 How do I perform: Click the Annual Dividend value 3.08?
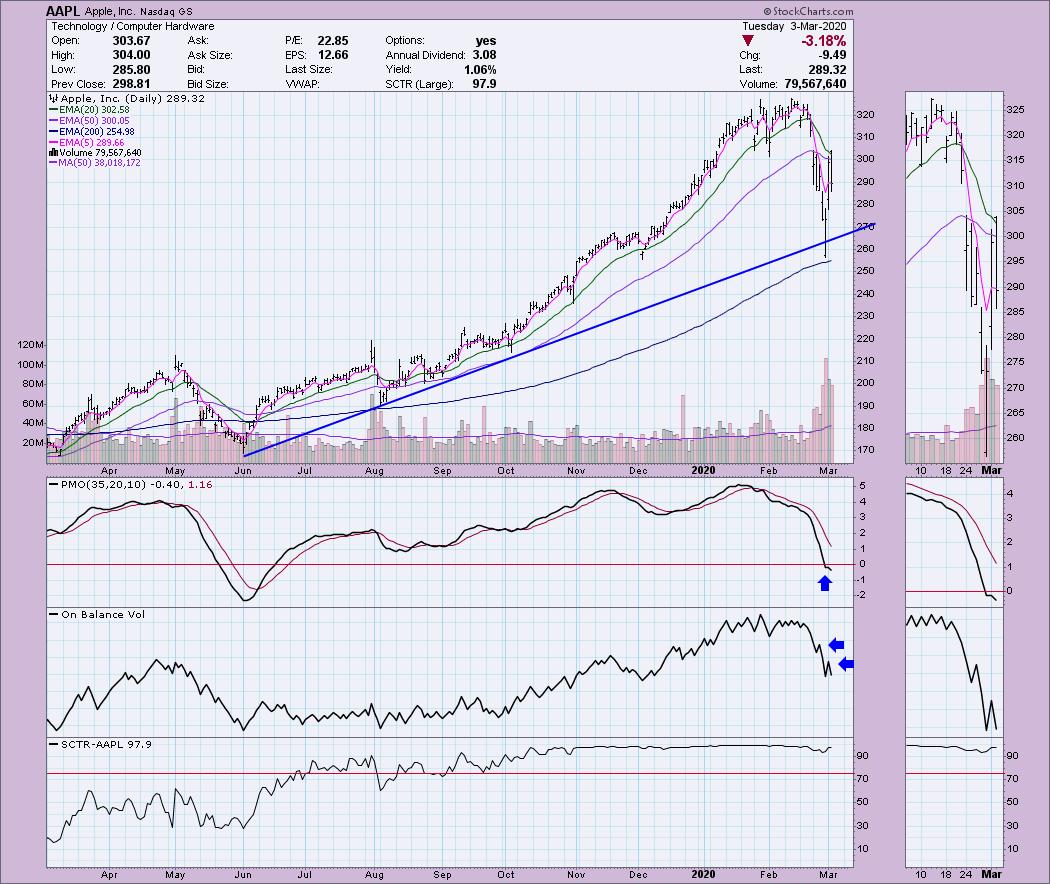484,55
